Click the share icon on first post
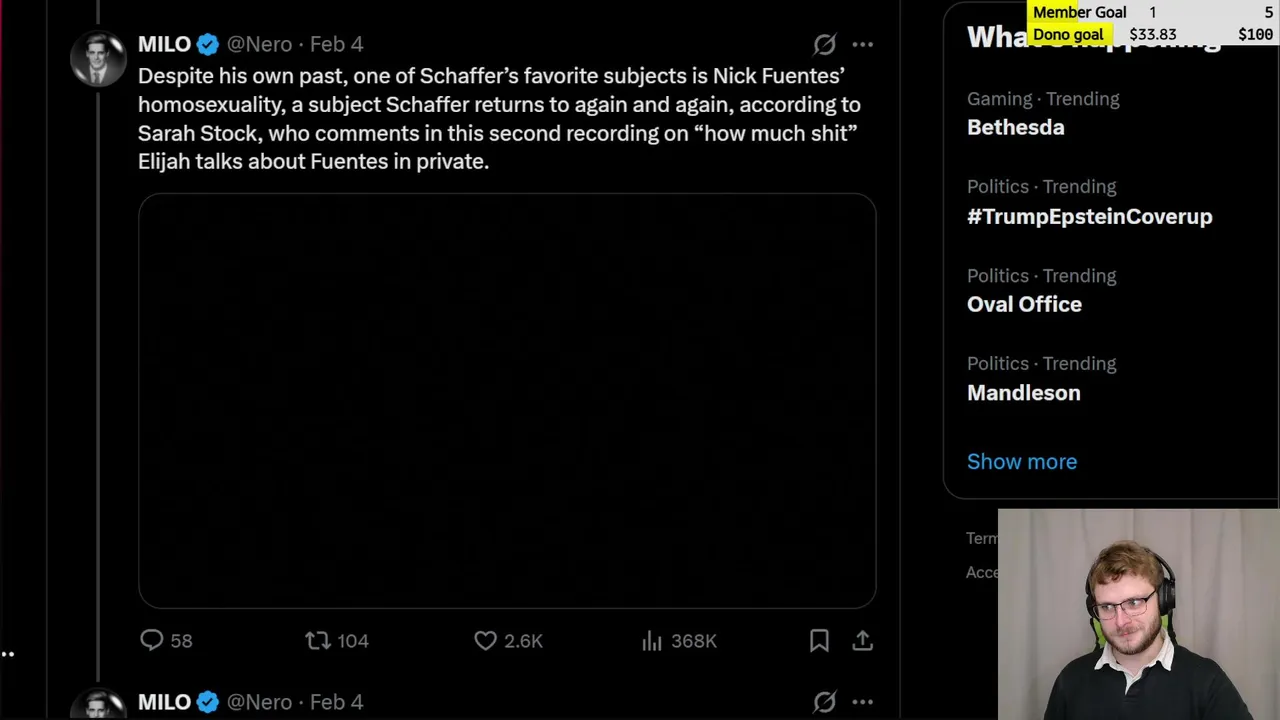This screenshot has width=1280, height=720. pos(862,641)
